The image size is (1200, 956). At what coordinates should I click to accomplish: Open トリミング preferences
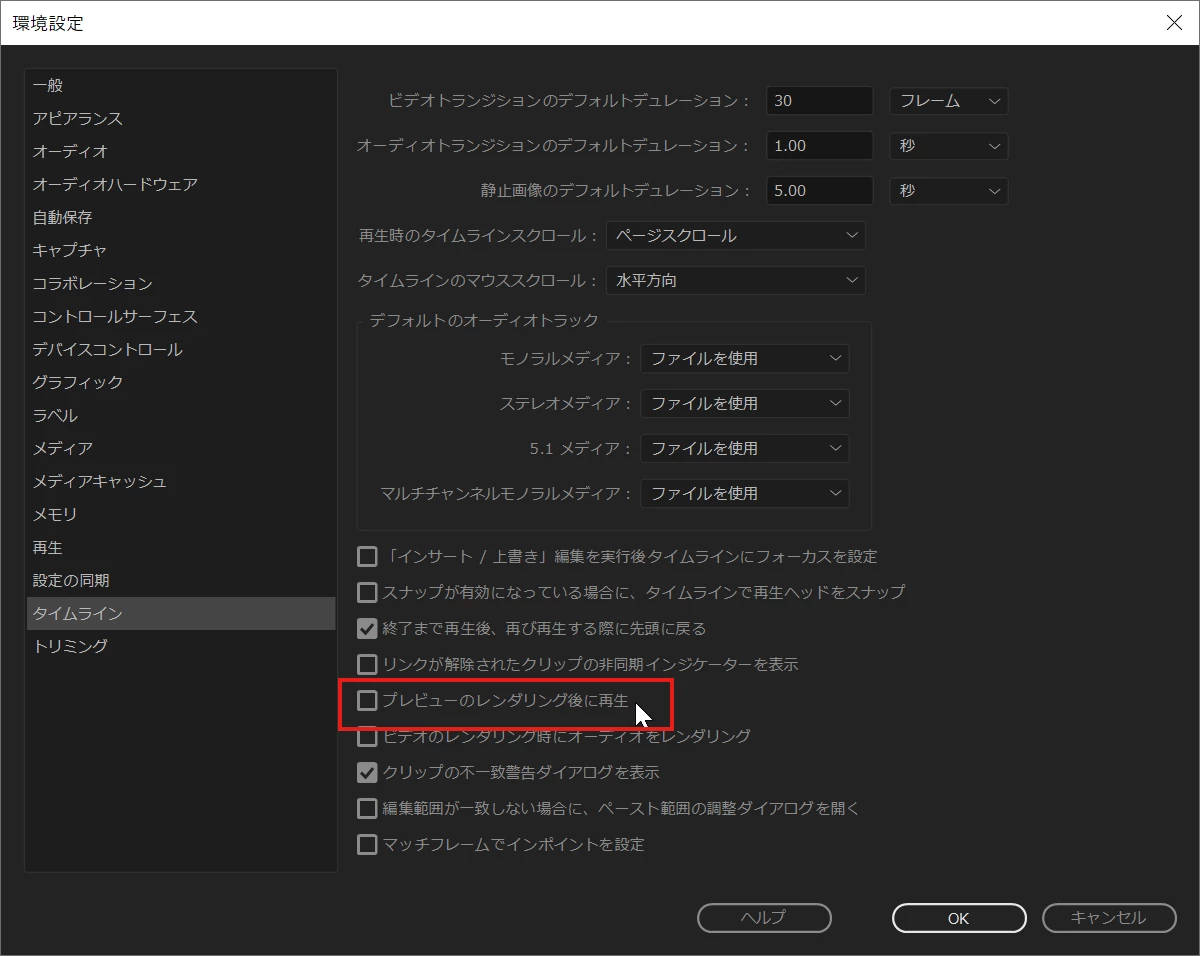click(180, 647)
